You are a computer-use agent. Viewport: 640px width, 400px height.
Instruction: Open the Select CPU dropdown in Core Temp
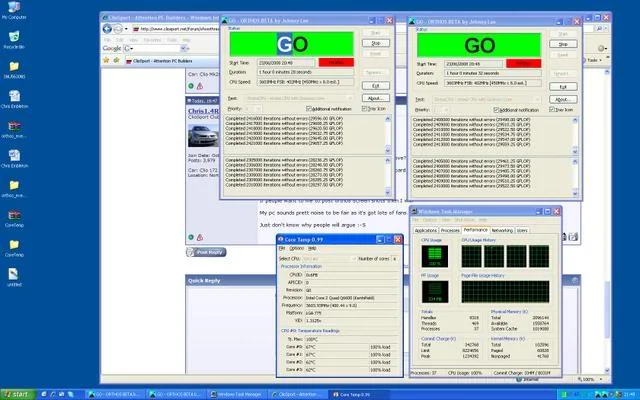pos(353,259)
